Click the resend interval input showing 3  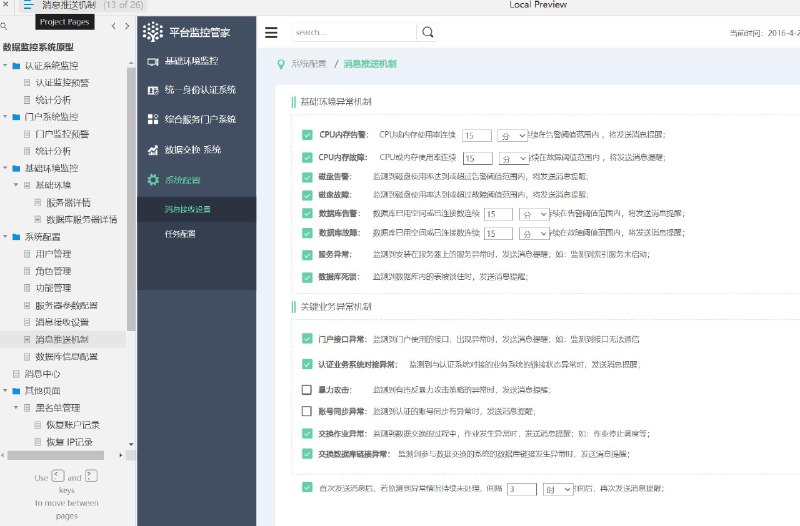point(521,489)
